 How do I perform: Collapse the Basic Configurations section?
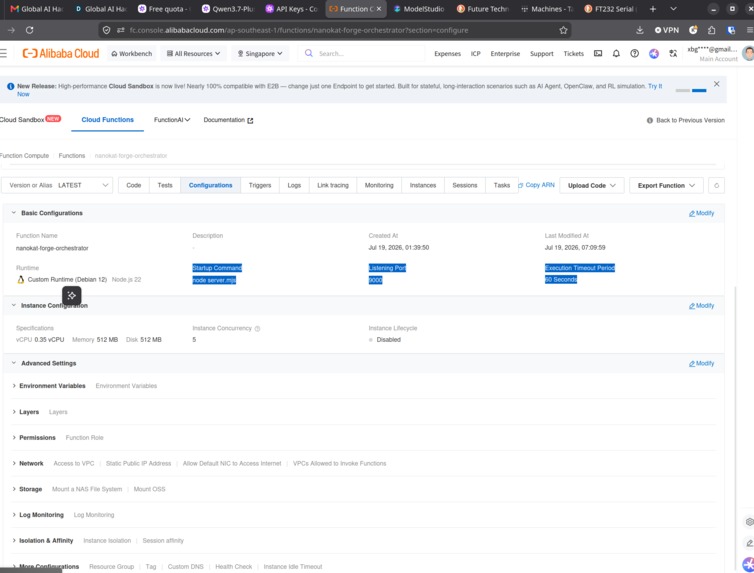pos(13,212)
